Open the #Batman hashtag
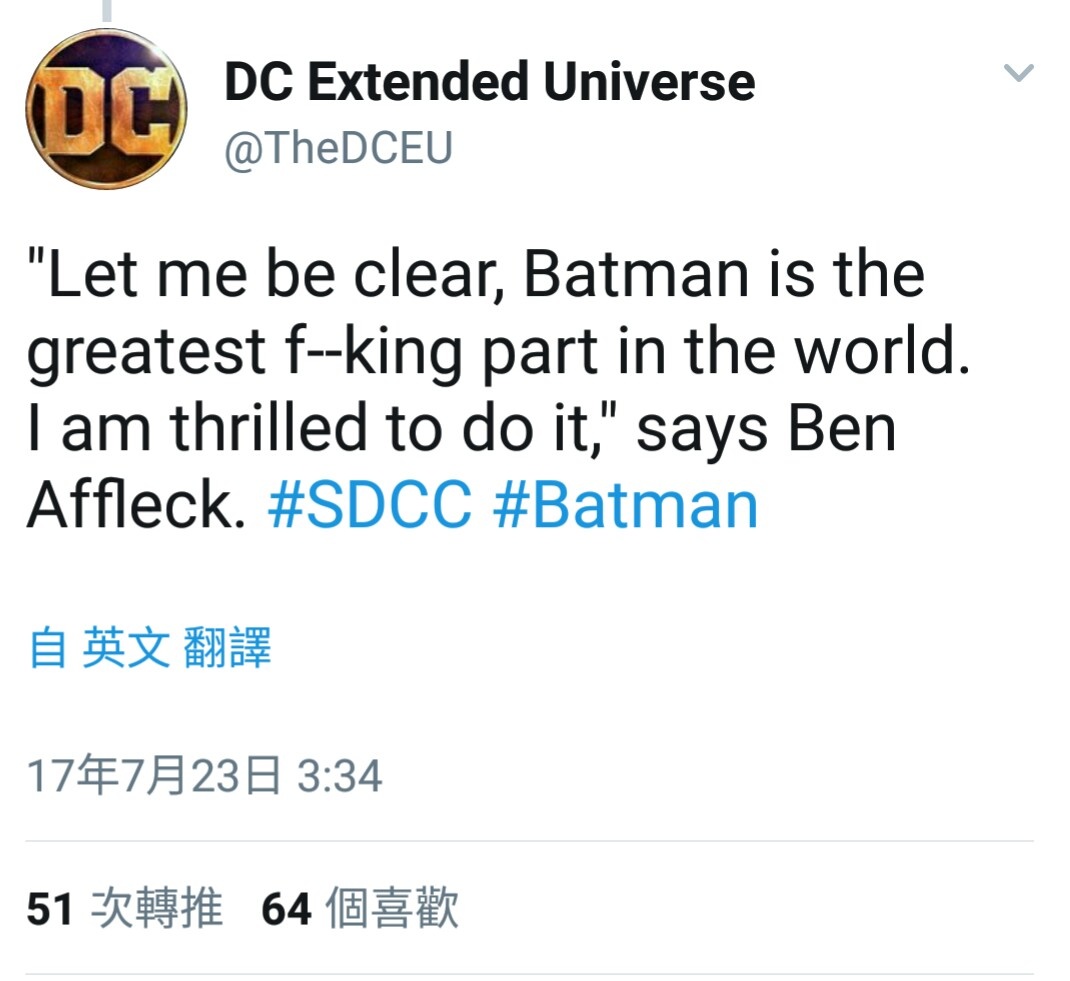The image size is (1070, 981). click(x=625, y=505)
